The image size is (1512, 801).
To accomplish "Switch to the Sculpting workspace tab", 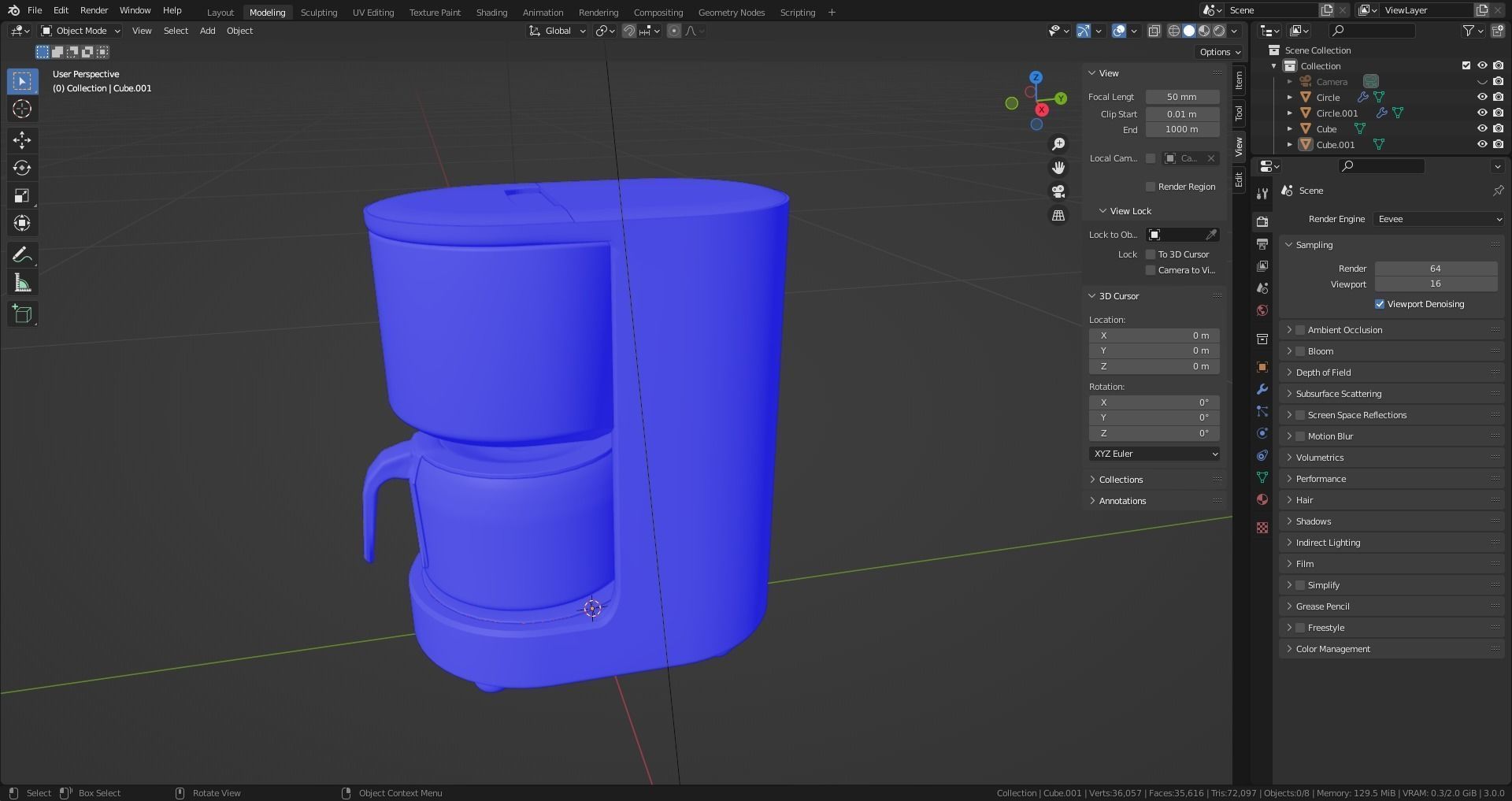I will pyautogui.click(x=319, y=13).
